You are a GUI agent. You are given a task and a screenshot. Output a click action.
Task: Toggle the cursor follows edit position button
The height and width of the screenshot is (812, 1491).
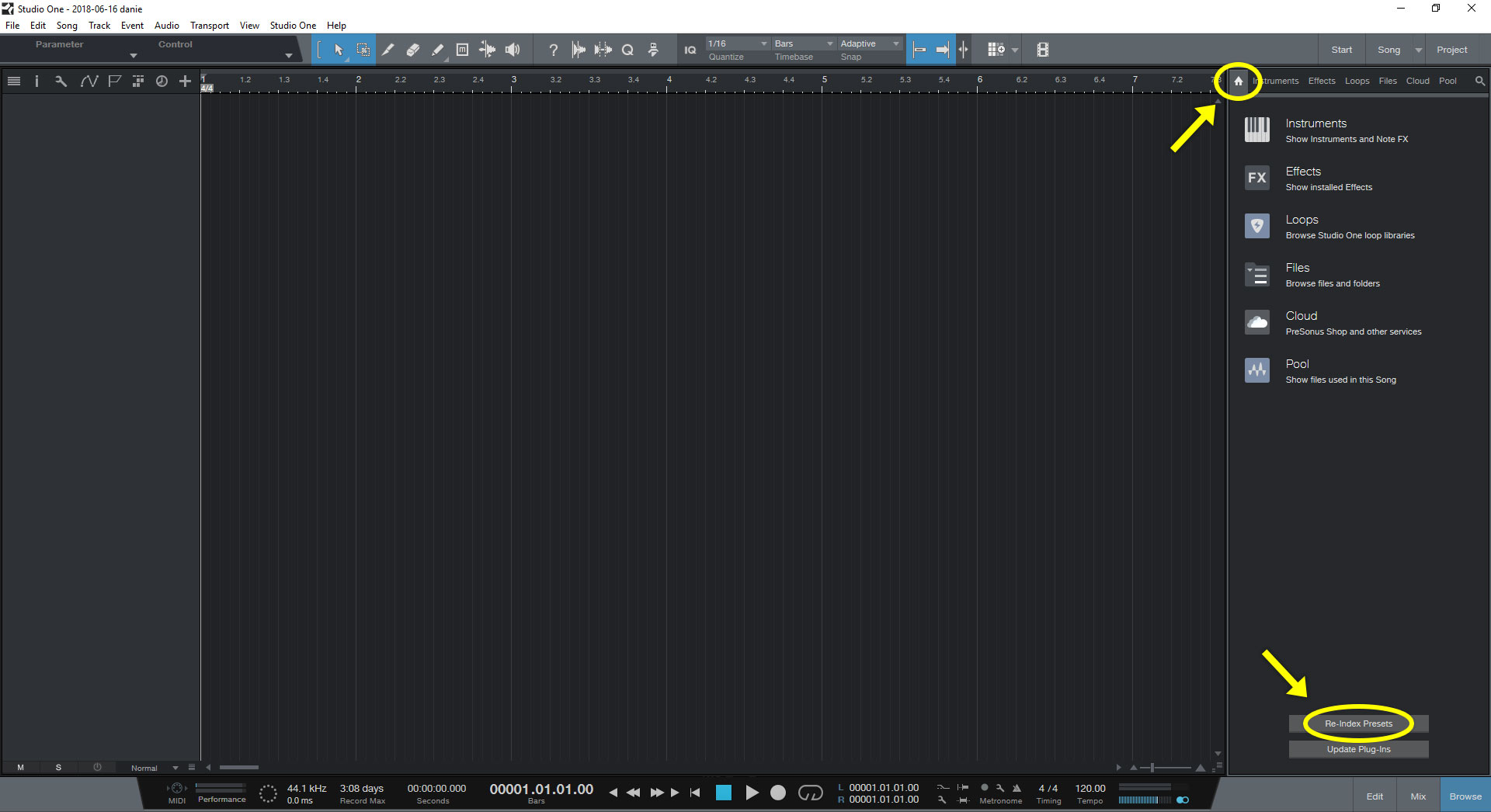[x=963, y=50]
